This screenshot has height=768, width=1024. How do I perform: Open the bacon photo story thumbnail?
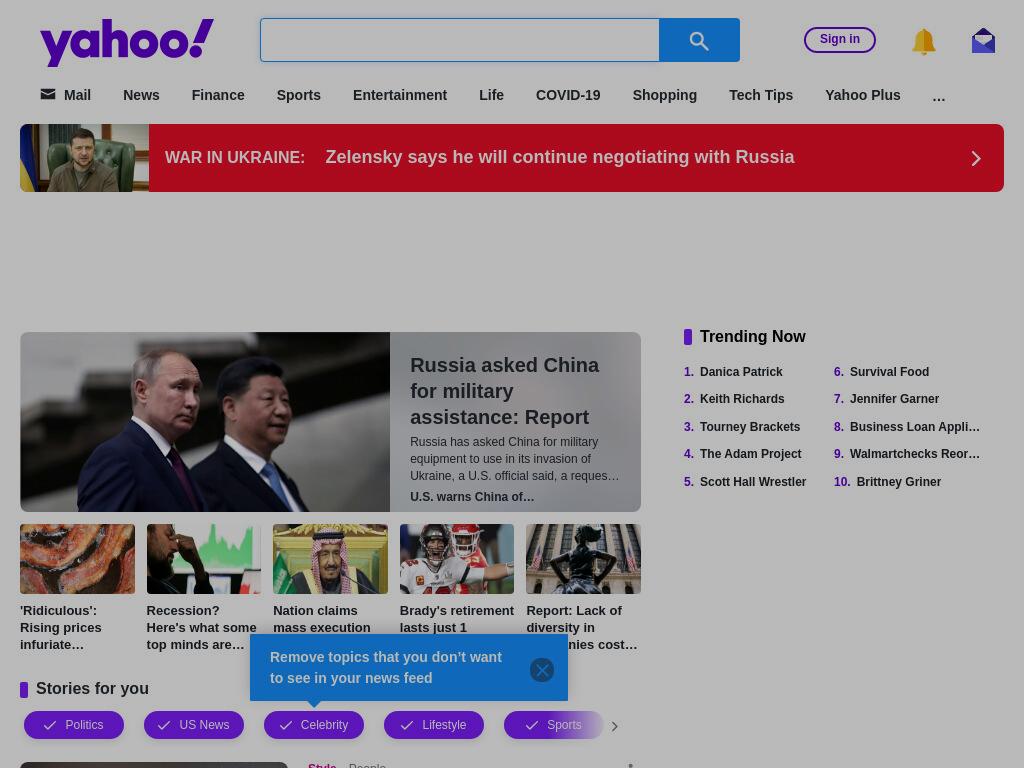[78, 559]
